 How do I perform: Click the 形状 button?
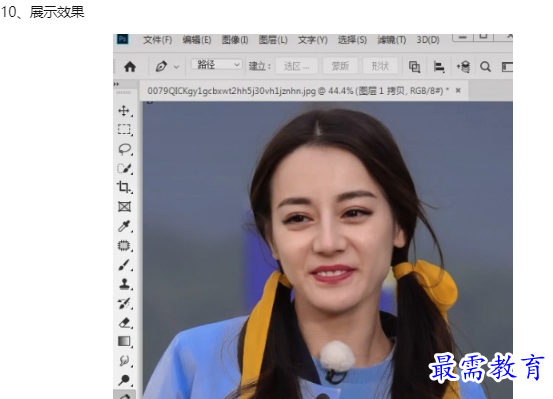click(380, 66)
